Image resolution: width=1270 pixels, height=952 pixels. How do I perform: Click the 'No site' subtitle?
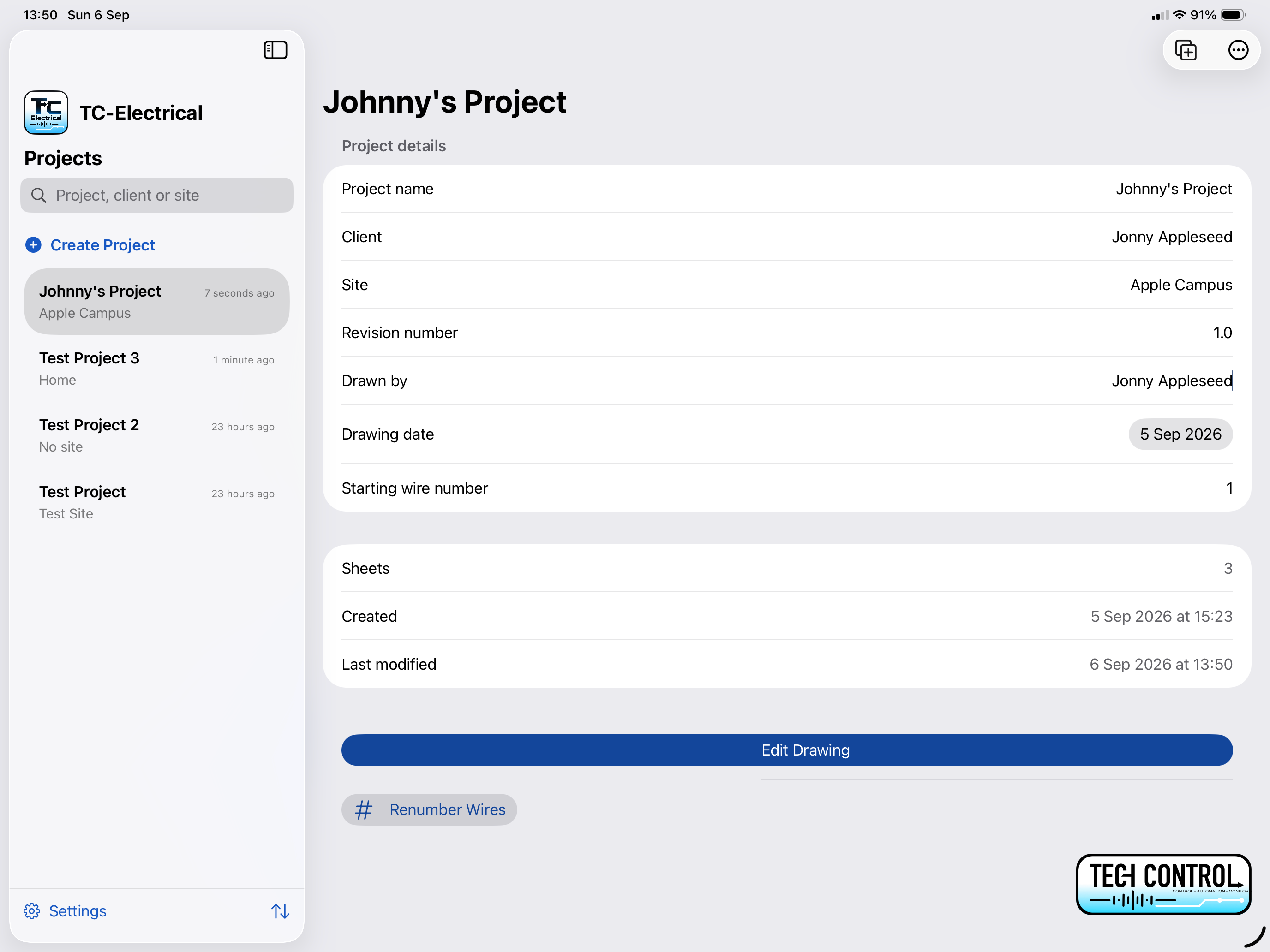click(x=61, y=447)
